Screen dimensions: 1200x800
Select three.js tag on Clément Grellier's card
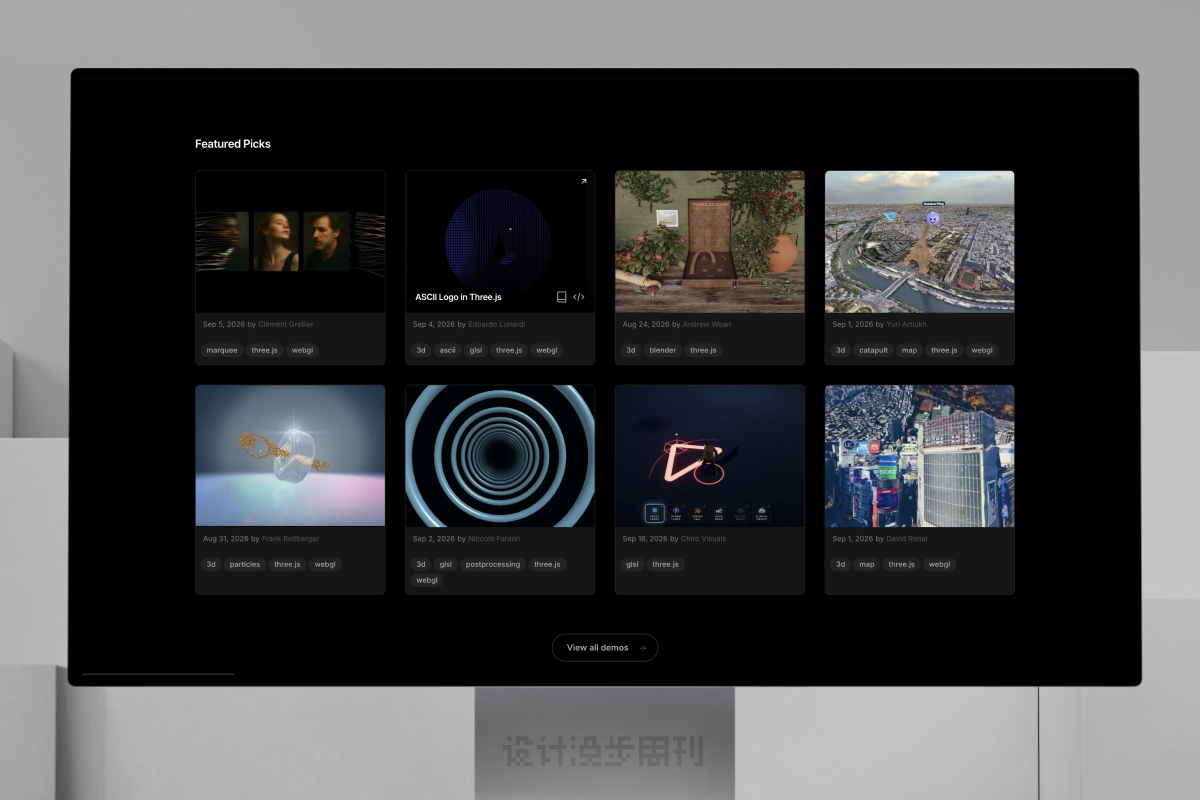point(265,350)
